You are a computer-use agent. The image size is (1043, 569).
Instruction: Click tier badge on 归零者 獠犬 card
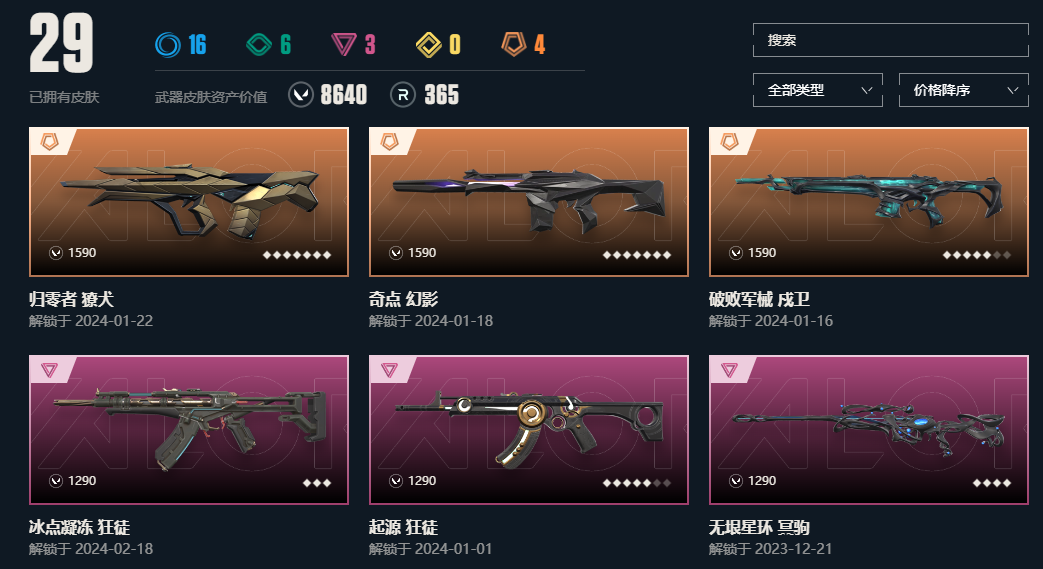50,141
